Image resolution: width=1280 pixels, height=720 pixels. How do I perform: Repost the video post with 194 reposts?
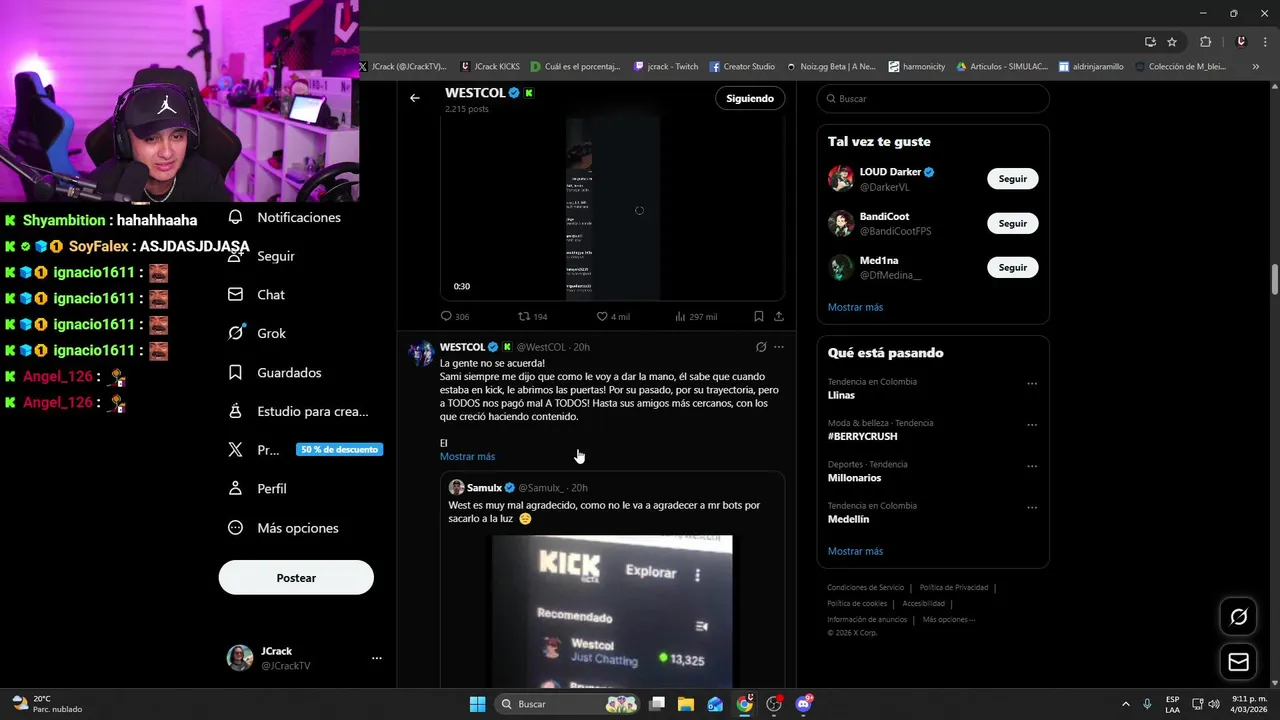click(x=533, y=316)
